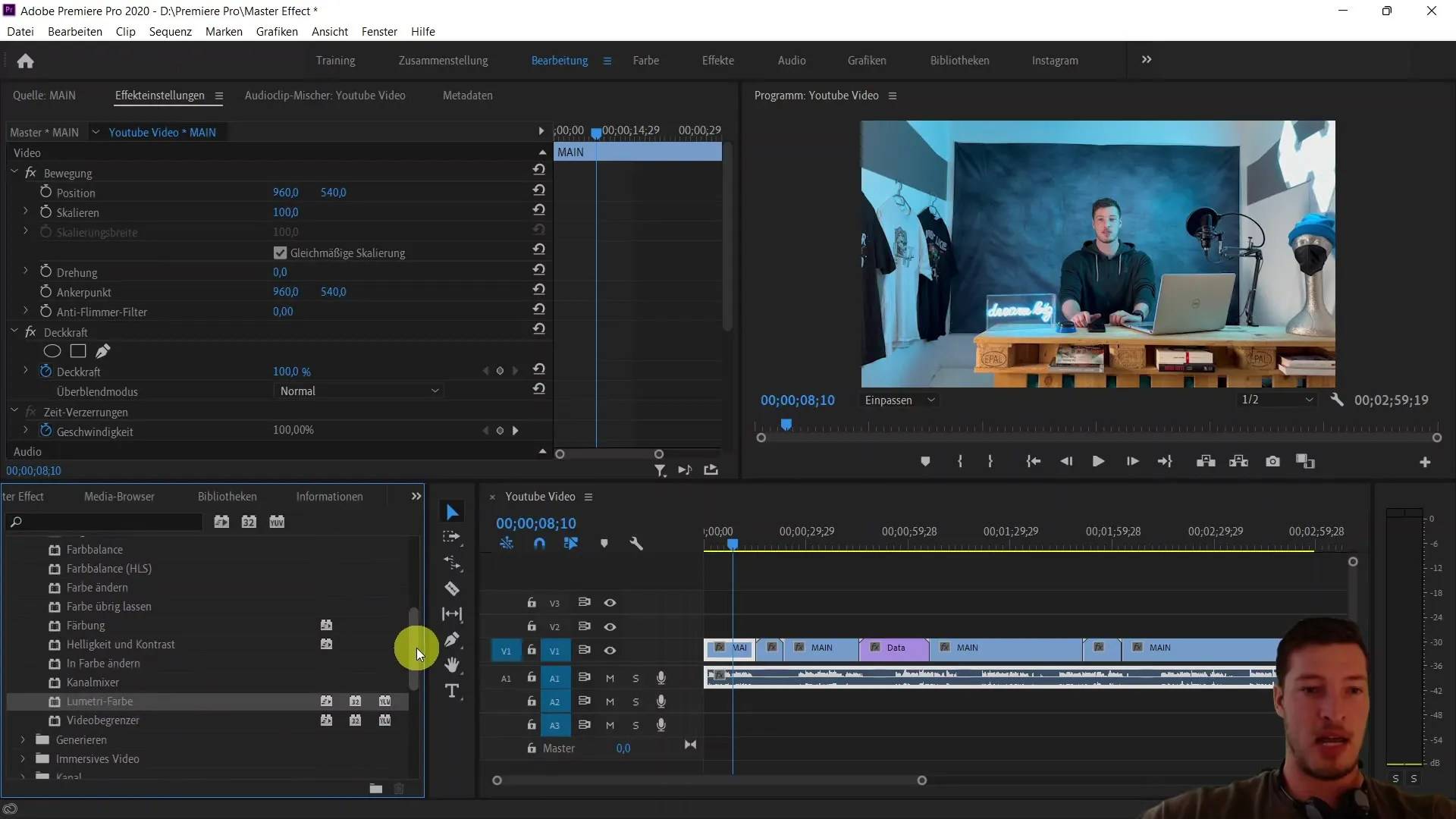Show more workspaces chevron
Image resolution: width=1456 pixels, height=819 pixels.
click(1147, 60)
